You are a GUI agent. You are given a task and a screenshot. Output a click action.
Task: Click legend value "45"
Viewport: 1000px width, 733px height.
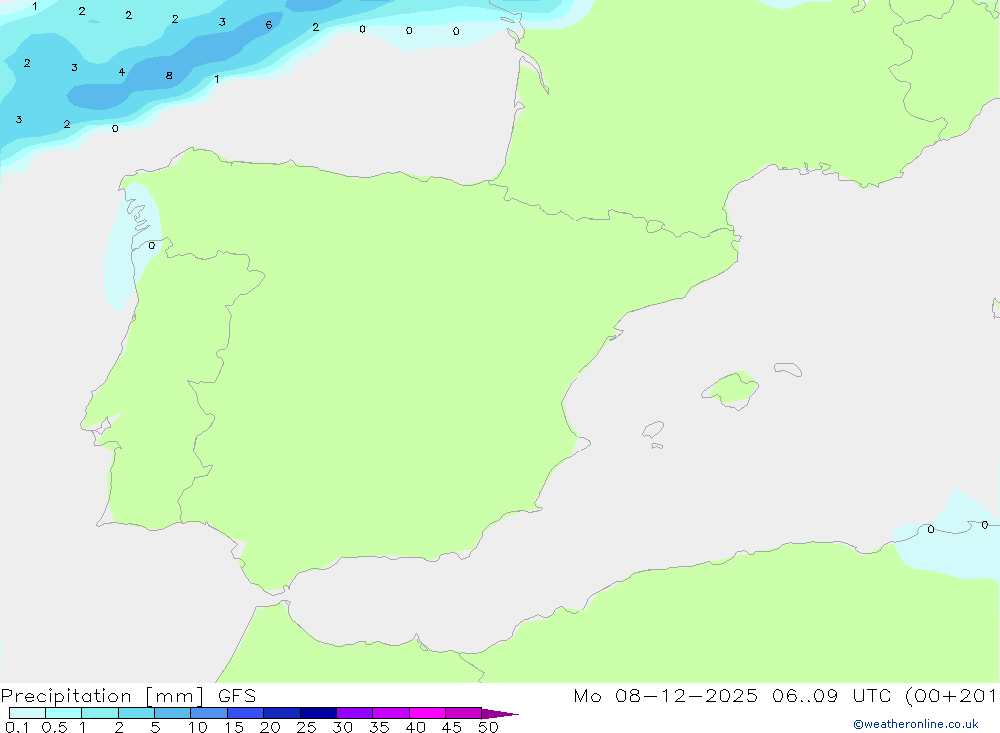tap(452, 727)
